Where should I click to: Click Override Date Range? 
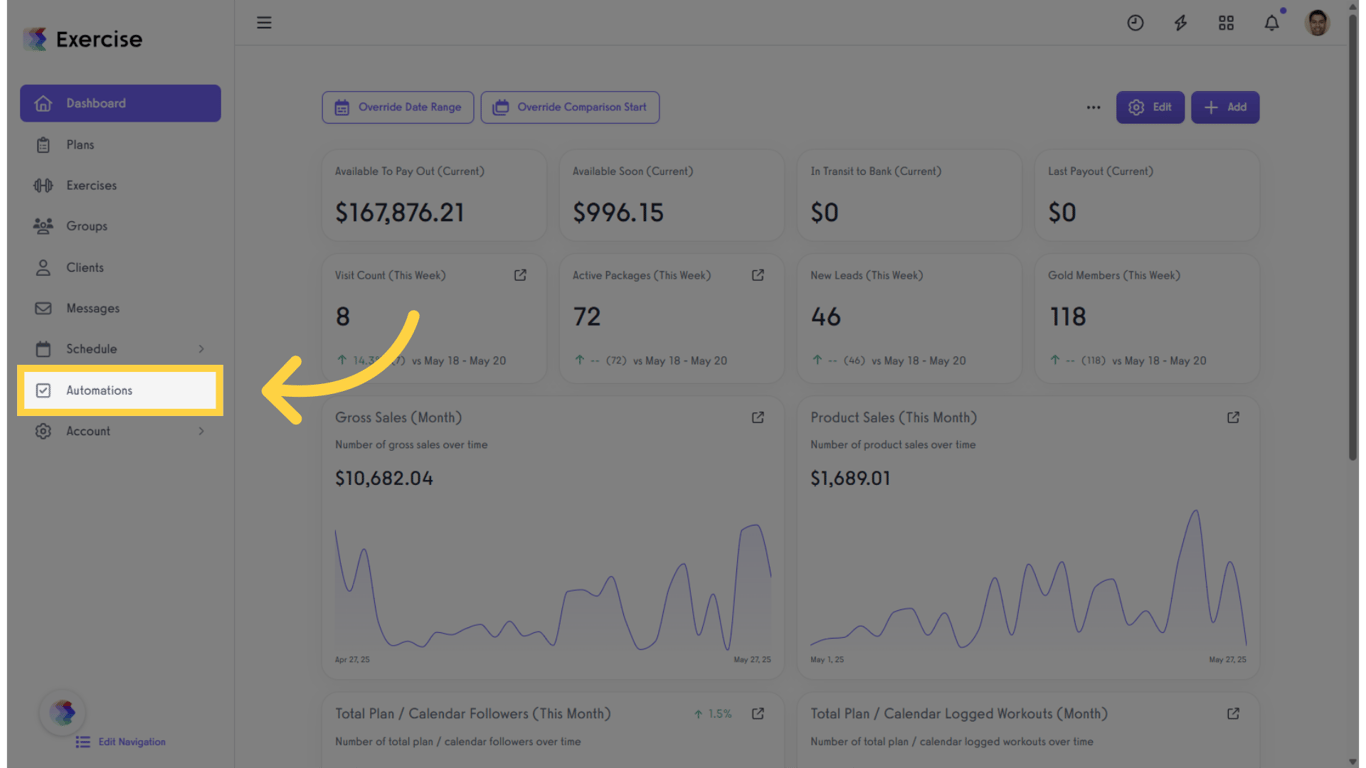tap(397, 107)
